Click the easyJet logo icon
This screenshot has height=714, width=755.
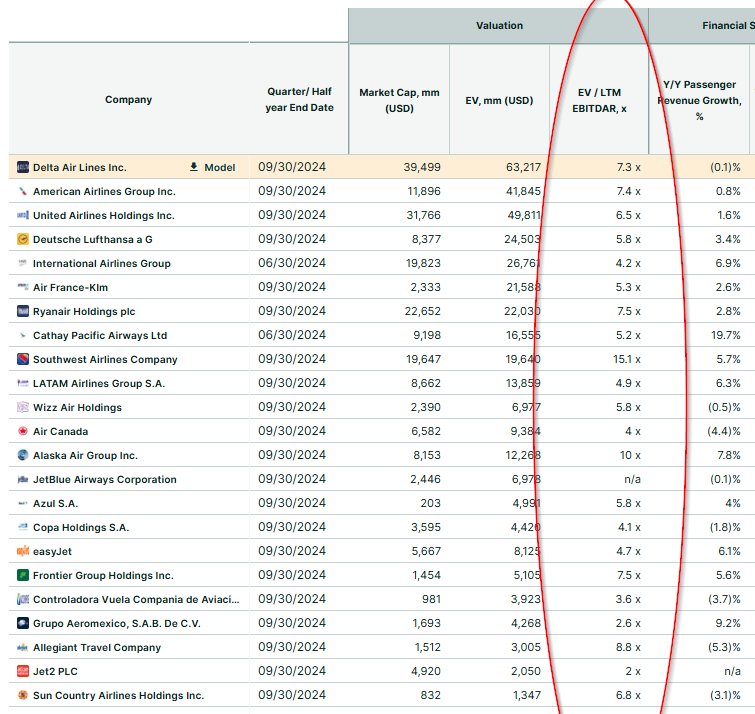23,551
